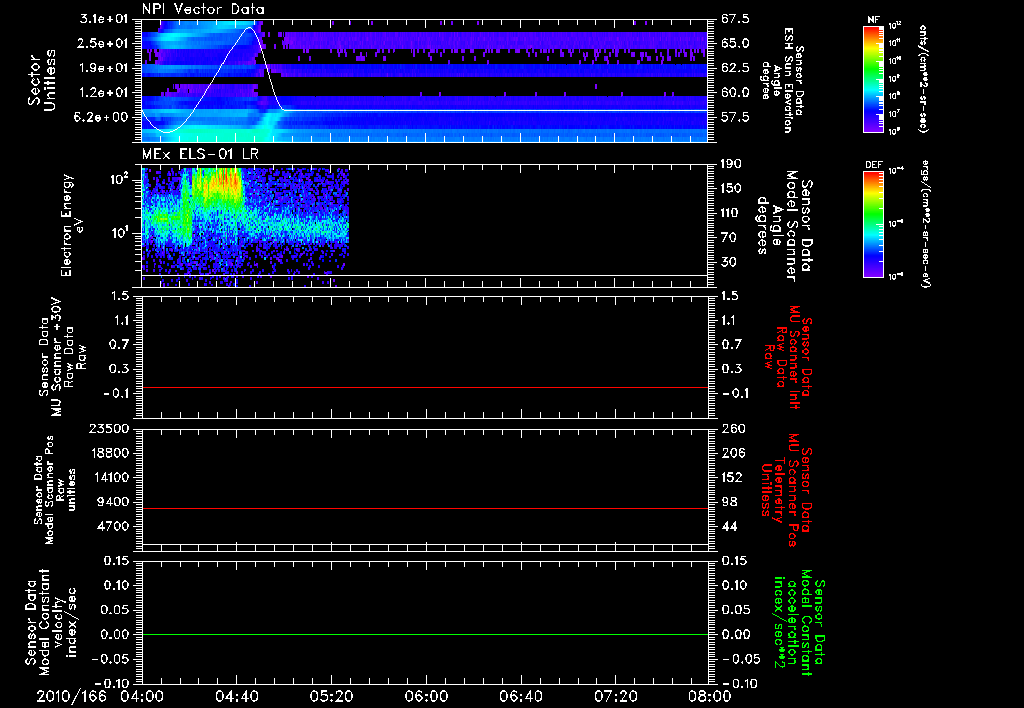Click the '04:40' time axis label
This screenshot has width=1024, height=708.
pos(236,696)
